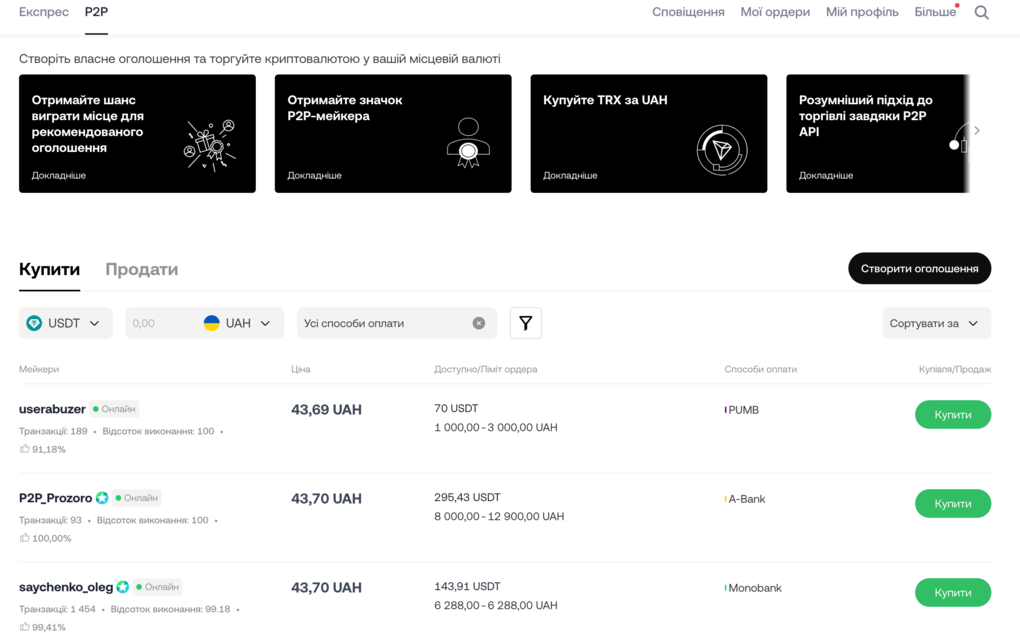Open the UAH currency selector

coord(238,323)
